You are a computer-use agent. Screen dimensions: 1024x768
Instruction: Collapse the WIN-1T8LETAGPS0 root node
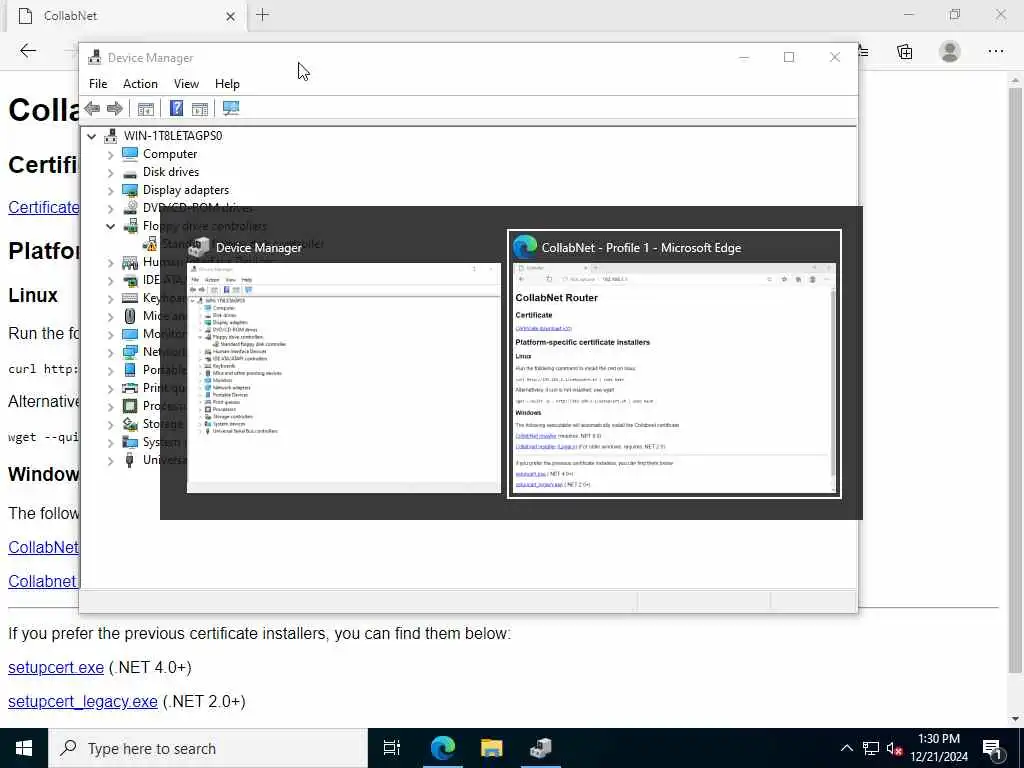click(x=91, y=136)
